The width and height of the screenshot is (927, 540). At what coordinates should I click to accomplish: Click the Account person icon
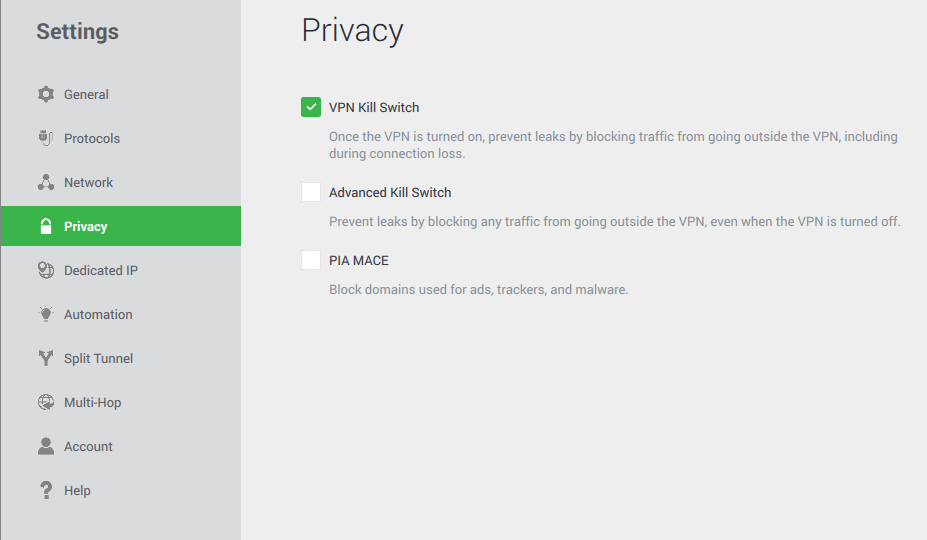point(46,446)
